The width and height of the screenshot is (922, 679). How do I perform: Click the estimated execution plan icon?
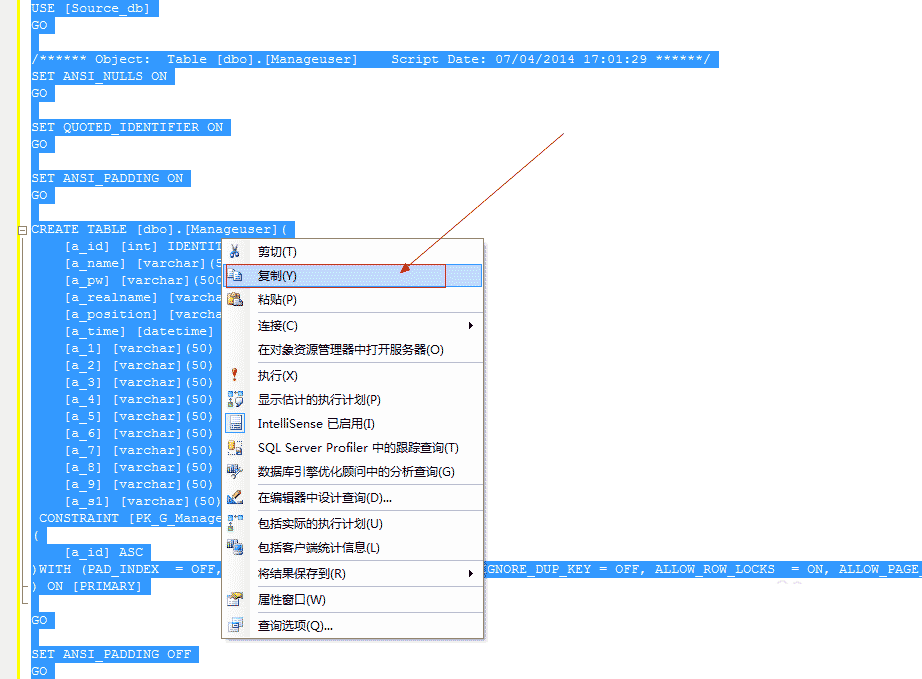pyautogui.click(x=235, y=399)
